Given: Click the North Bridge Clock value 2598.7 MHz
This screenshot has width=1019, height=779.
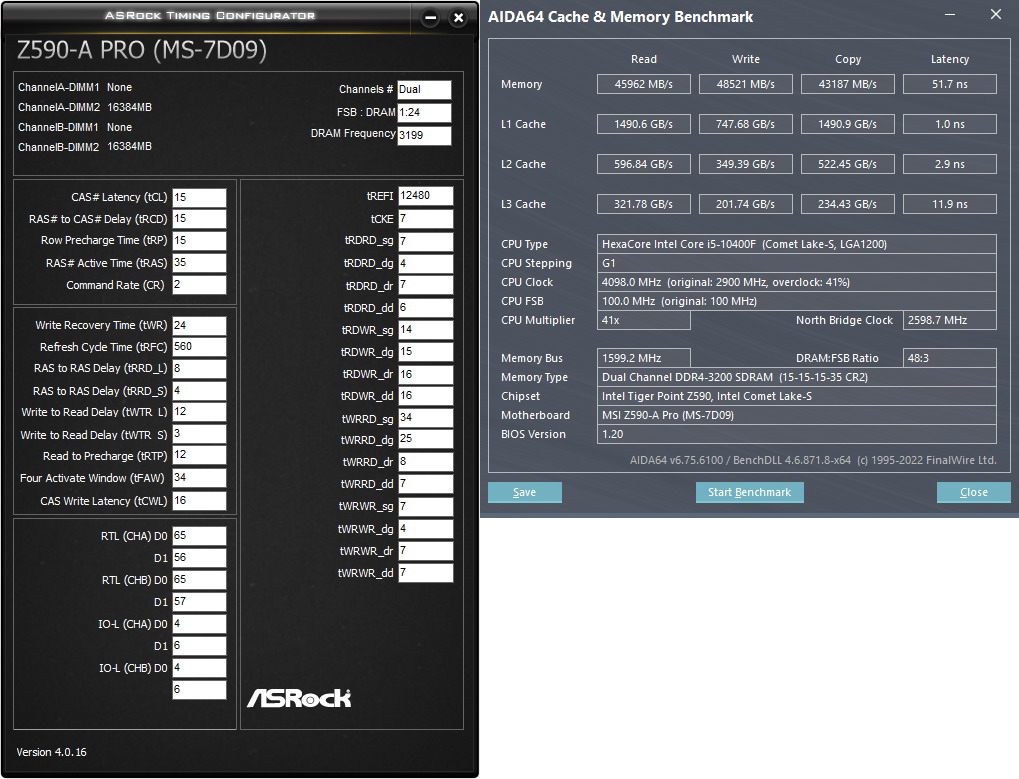Looking at the screenshot, I should (x=949, y=320).
